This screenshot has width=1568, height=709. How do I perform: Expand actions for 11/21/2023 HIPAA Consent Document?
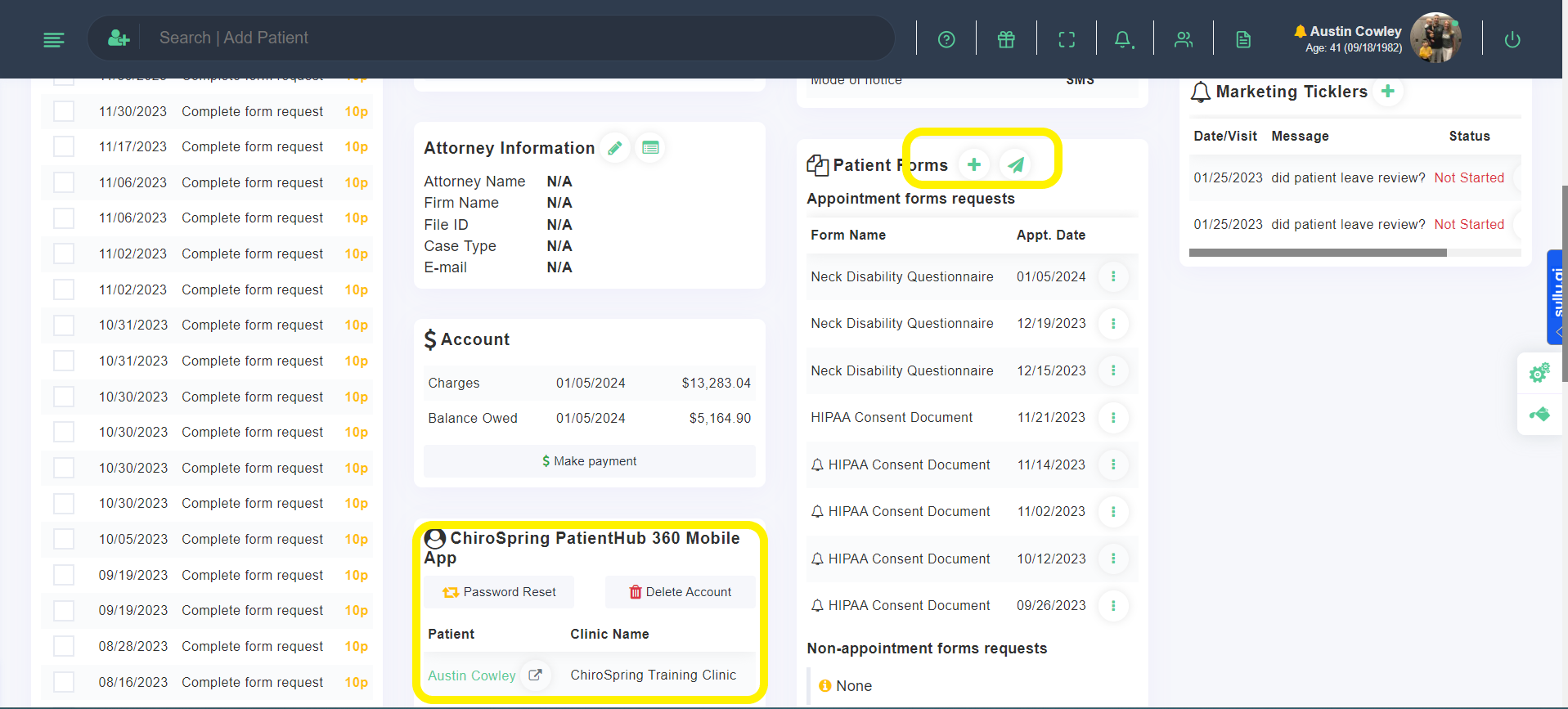point(1113,417)
